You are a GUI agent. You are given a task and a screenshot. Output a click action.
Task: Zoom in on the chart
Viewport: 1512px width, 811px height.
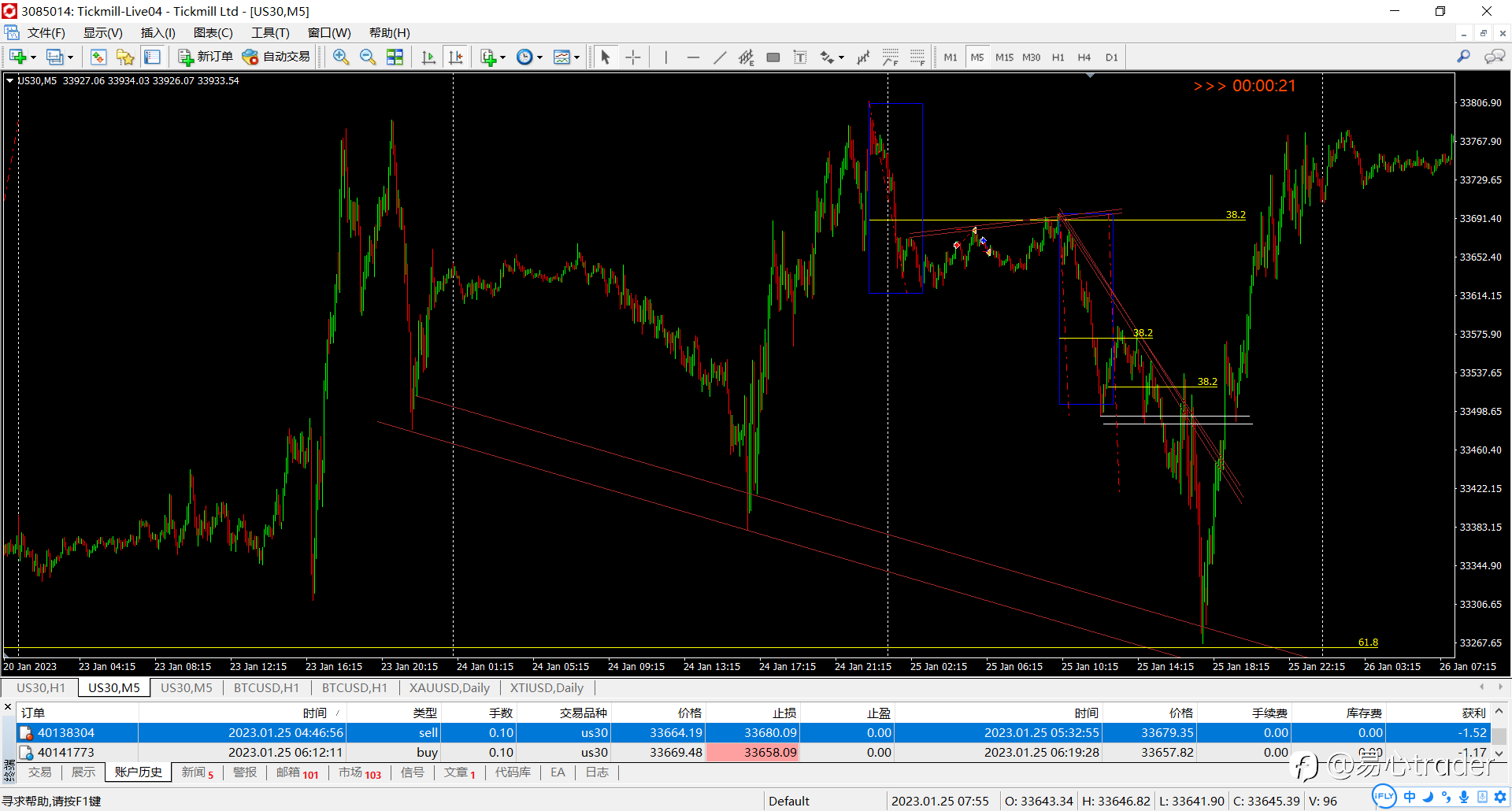tap(341, 57)
